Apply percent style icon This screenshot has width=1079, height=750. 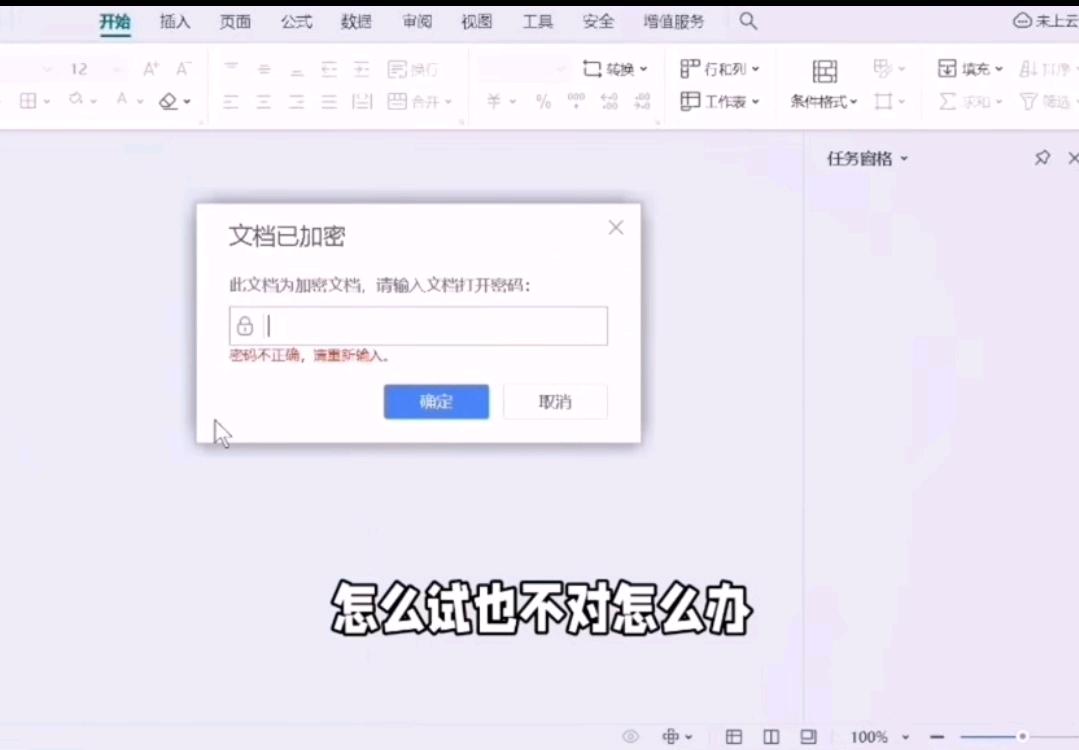(x=544, y=102)
